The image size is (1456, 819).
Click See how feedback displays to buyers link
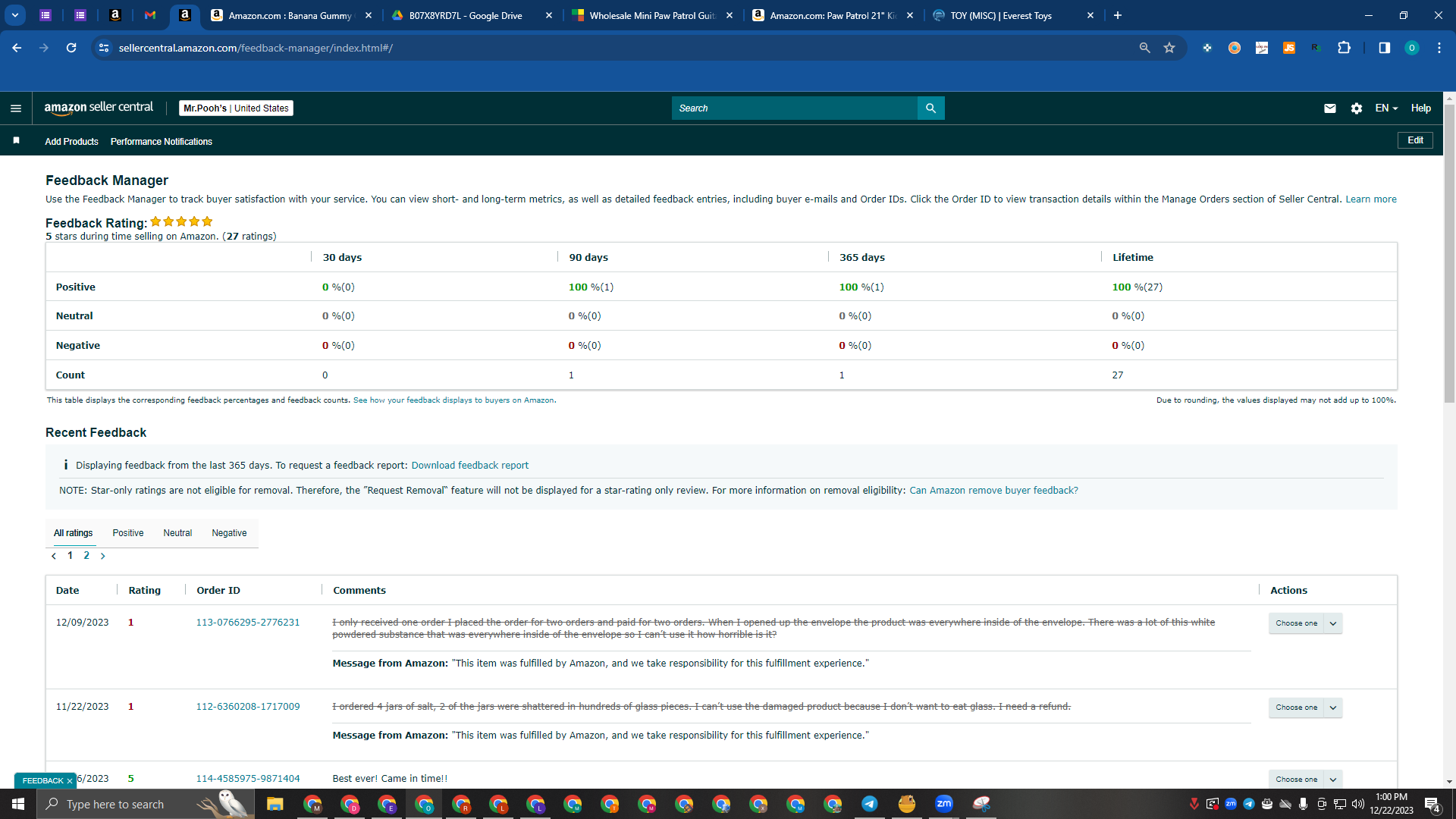(x=453, y=400)
